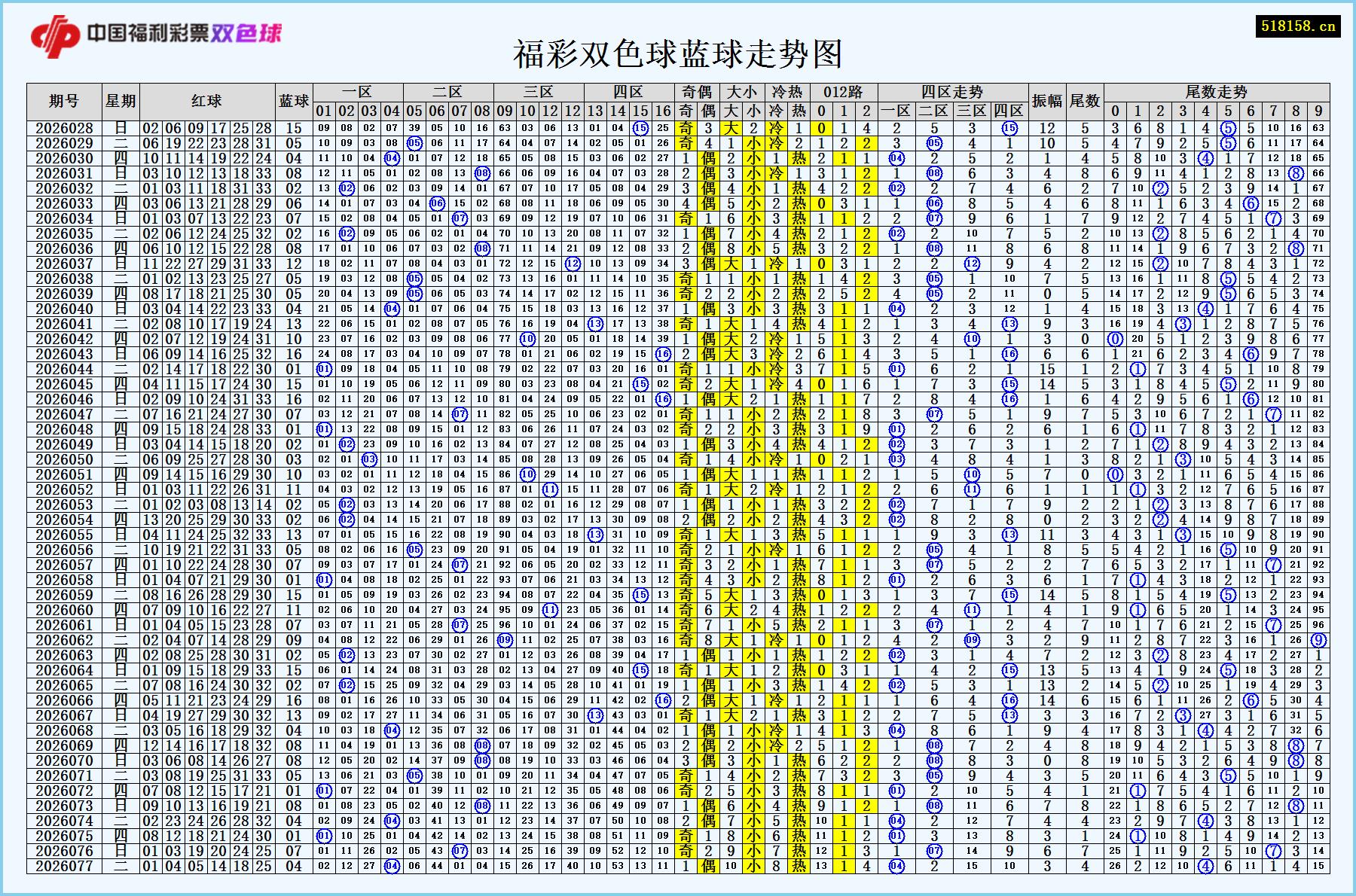Viewport: 1356px width, 896px height.
Task: Click issue number 2026077 in the last row
Action: point(64,866)
